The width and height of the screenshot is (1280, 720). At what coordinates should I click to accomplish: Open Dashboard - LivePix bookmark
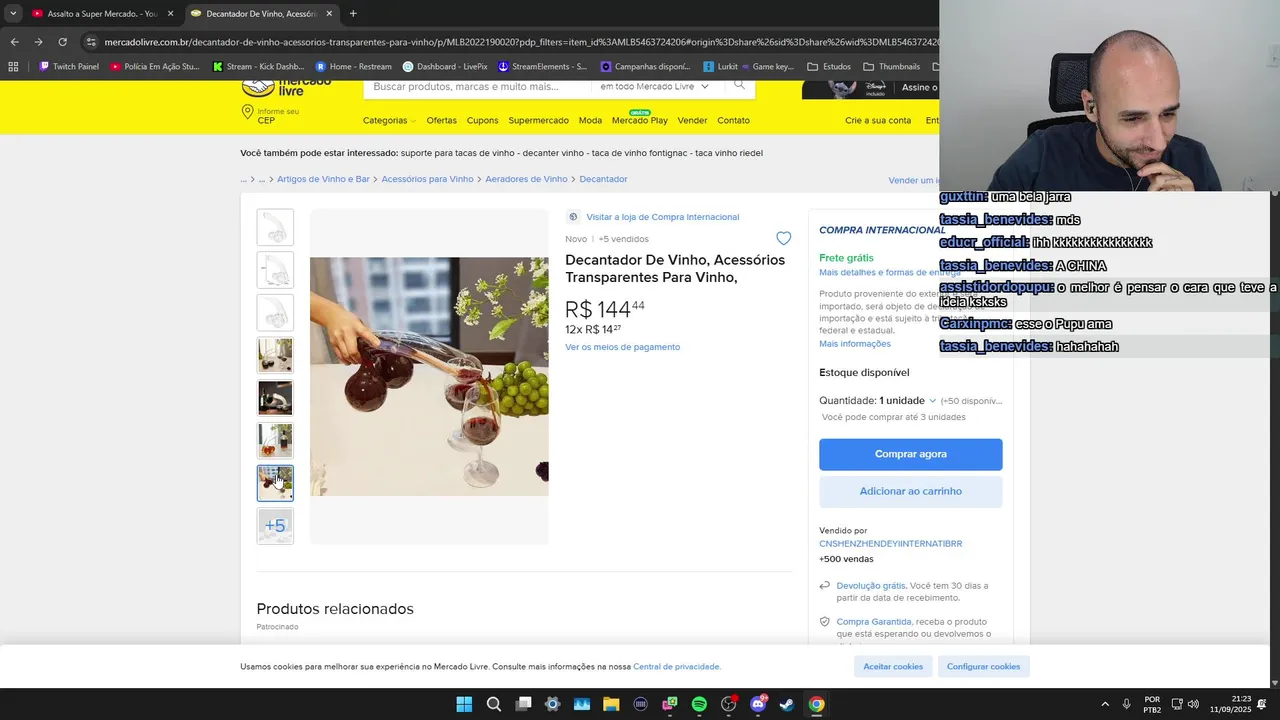444,67
